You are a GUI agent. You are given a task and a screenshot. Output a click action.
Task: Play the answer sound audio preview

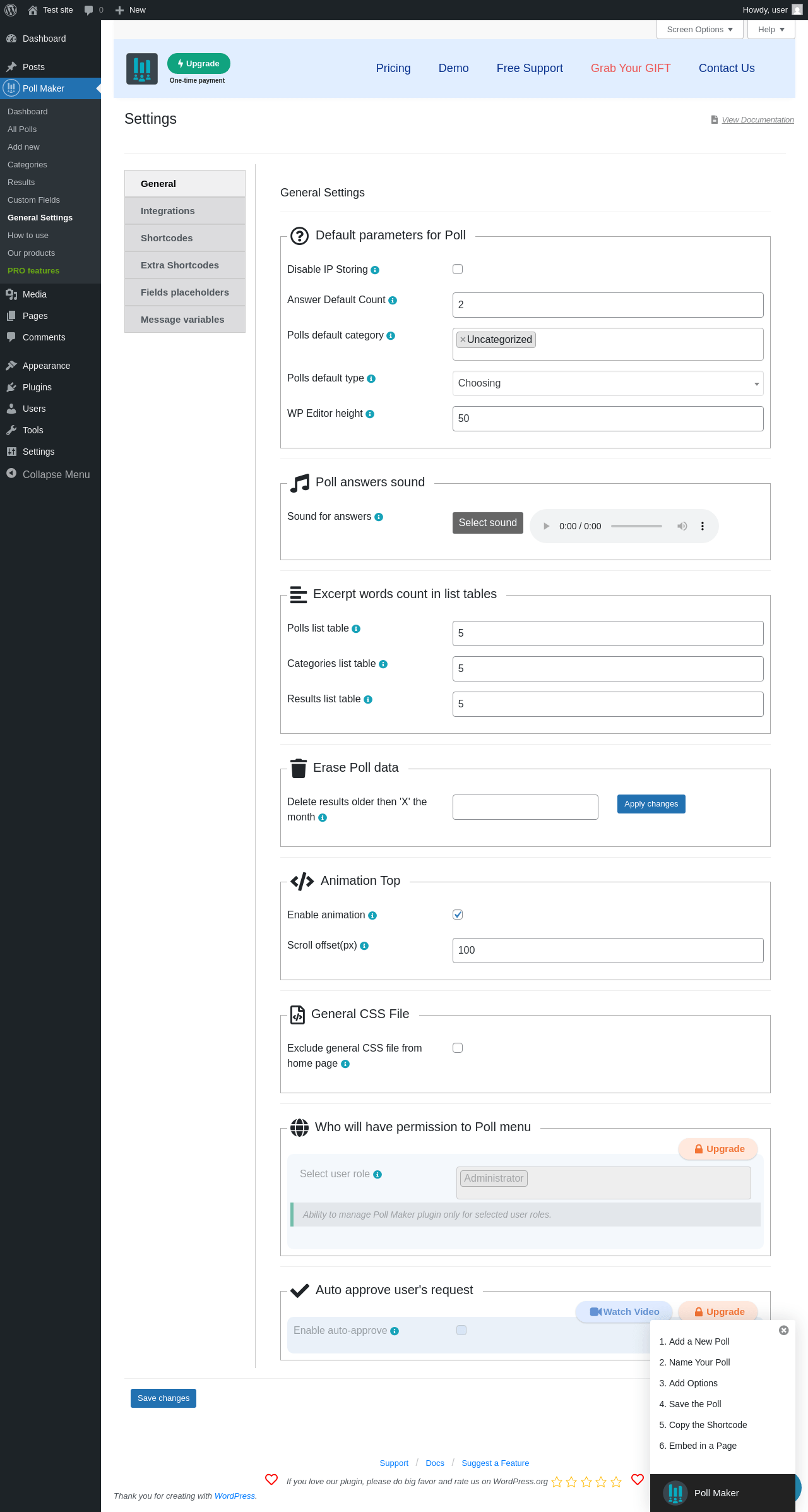pyautogui.click(x=547, y=526)
